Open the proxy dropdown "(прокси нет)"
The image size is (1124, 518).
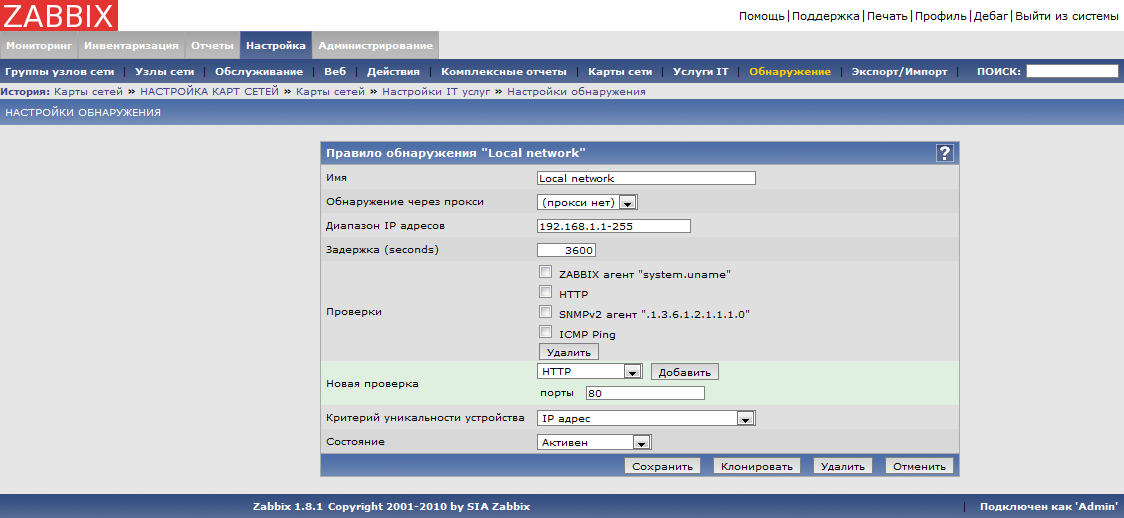587,203
